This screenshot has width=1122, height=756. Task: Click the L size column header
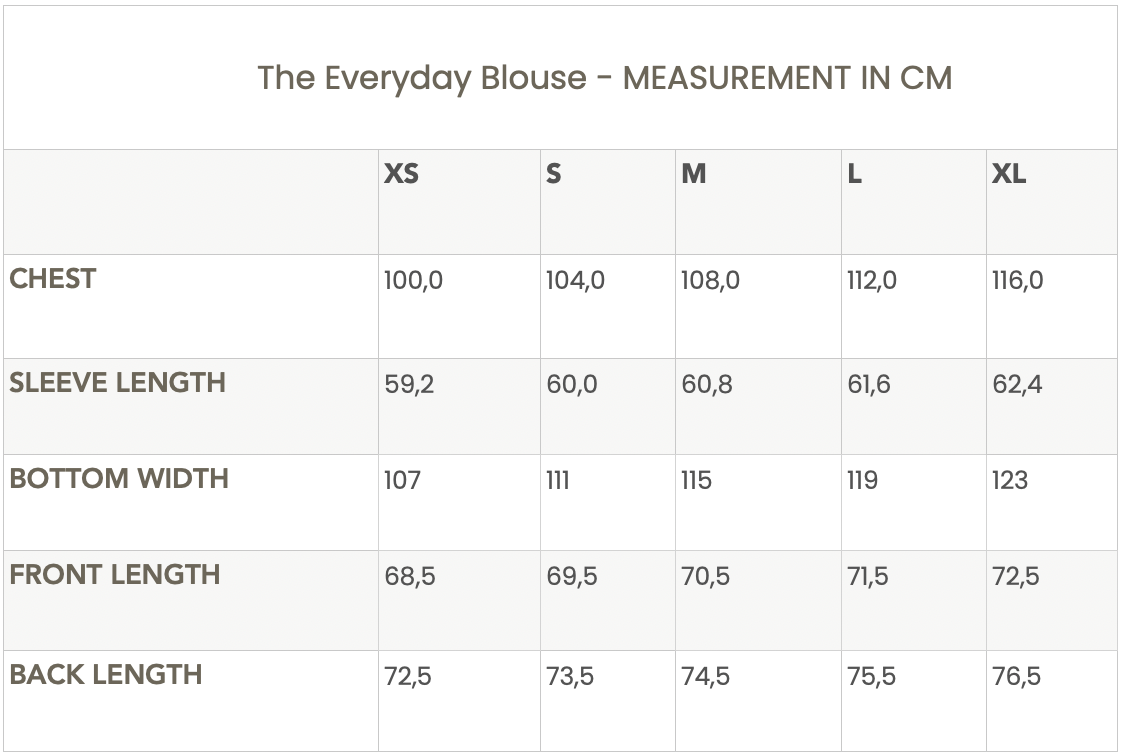[x=854, y=174]
